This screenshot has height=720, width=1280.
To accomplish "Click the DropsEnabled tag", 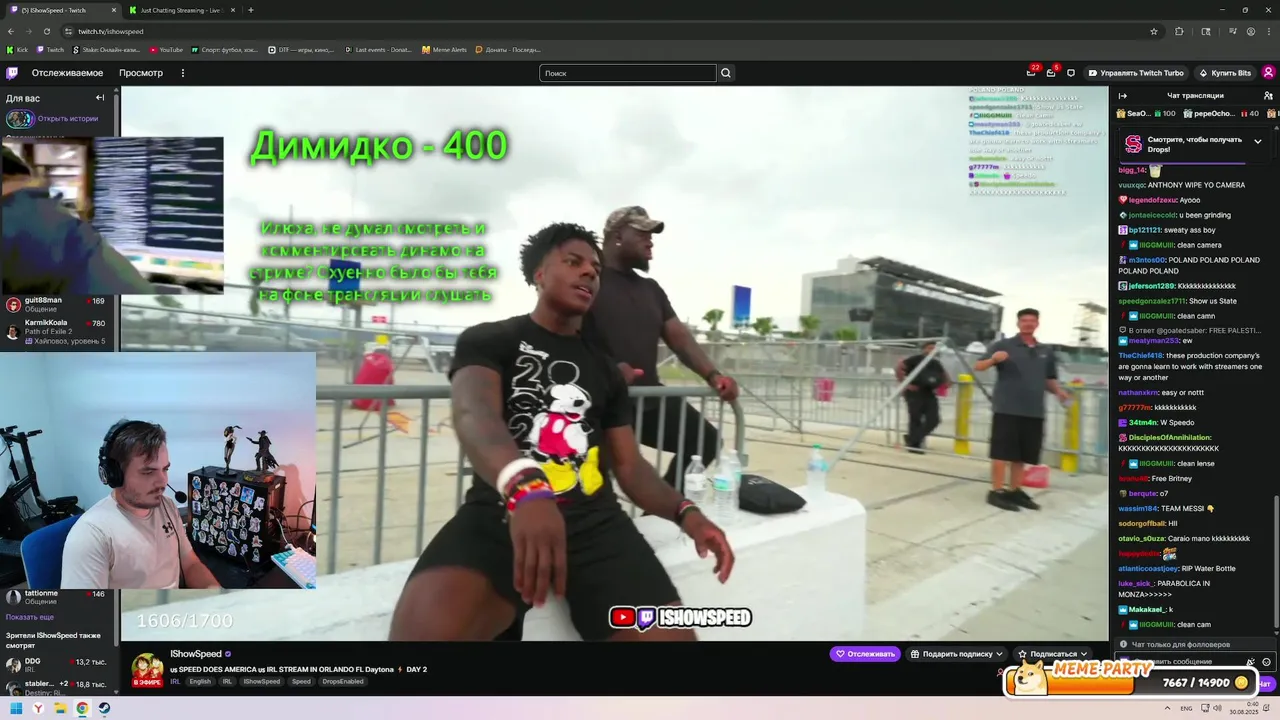I will click(x=343, y=681).
